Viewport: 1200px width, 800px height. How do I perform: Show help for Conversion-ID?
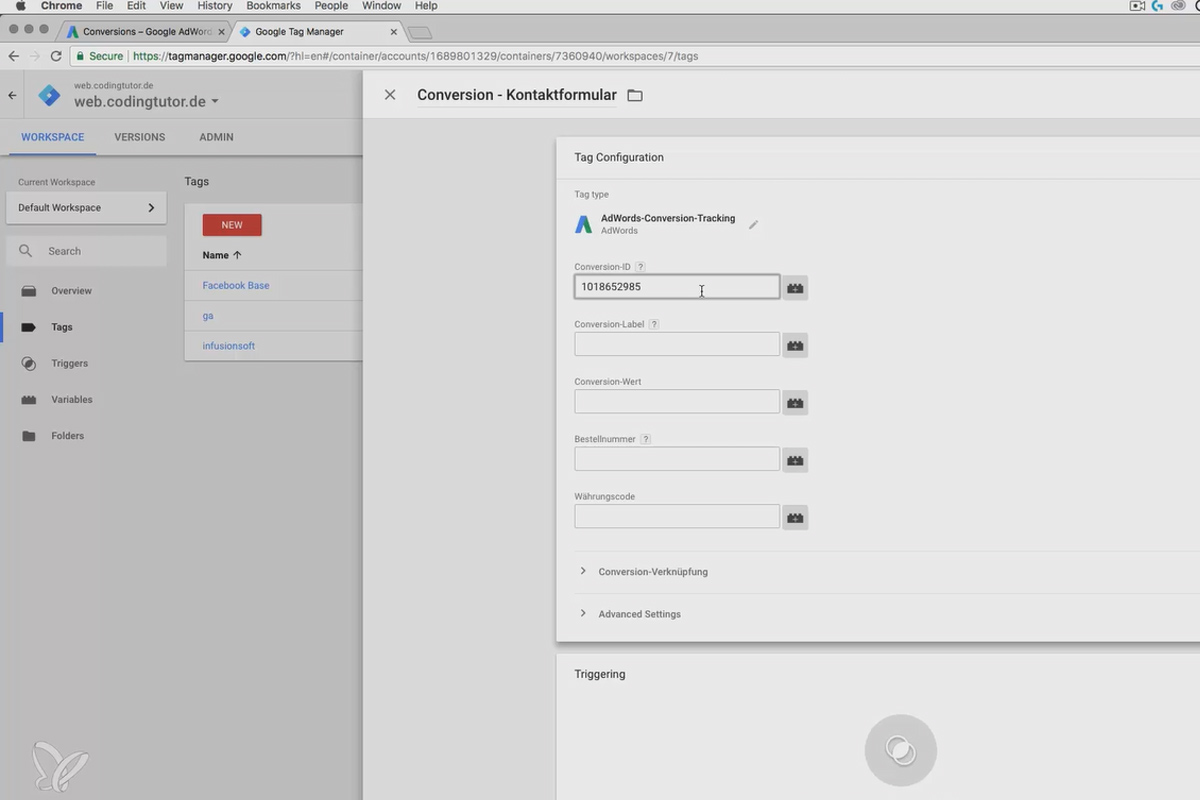[640, 267]
